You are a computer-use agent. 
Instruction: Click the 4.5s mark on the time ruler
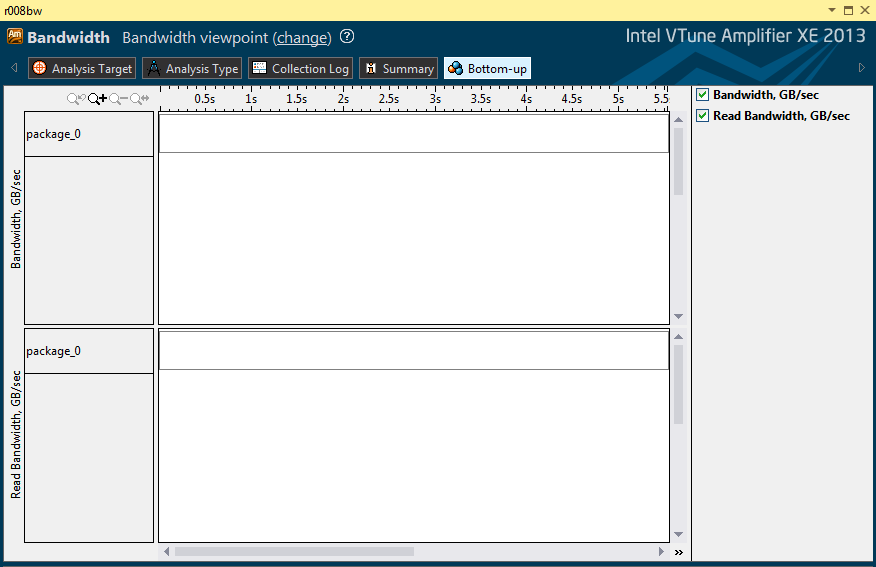point(572,99)
